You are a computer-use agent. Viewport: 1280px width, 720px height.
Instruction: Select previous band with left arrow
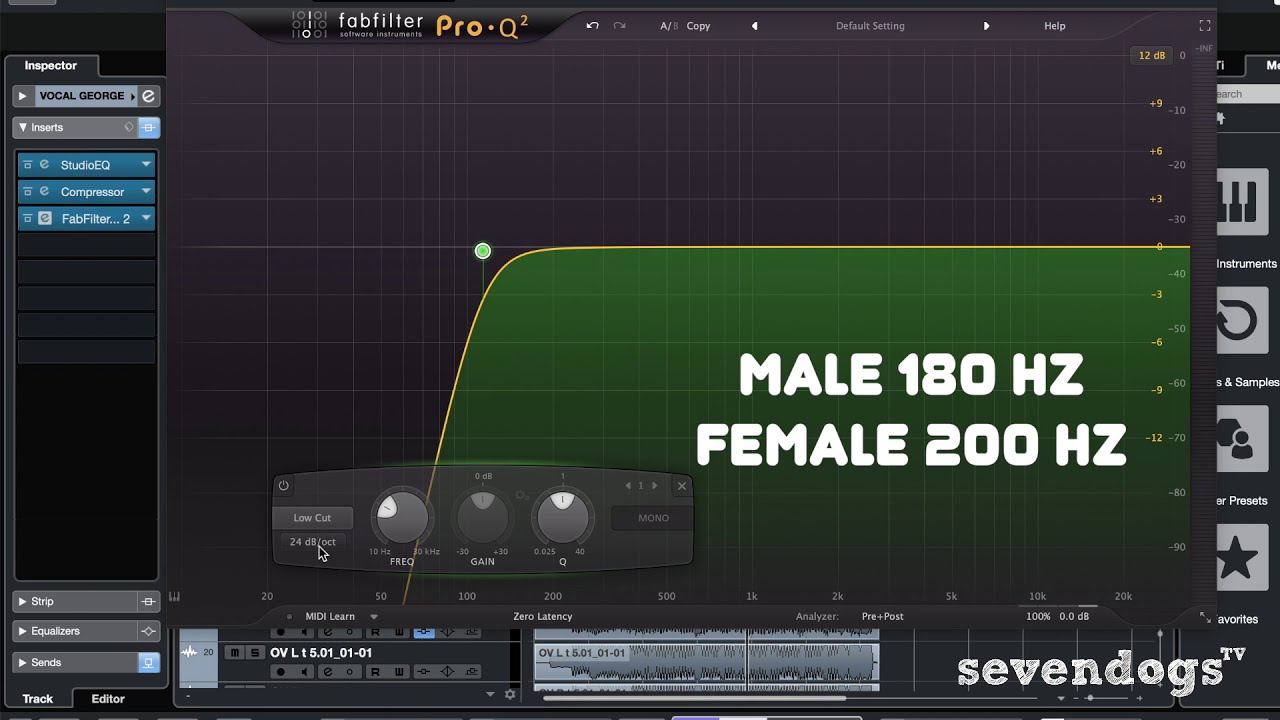628,486
